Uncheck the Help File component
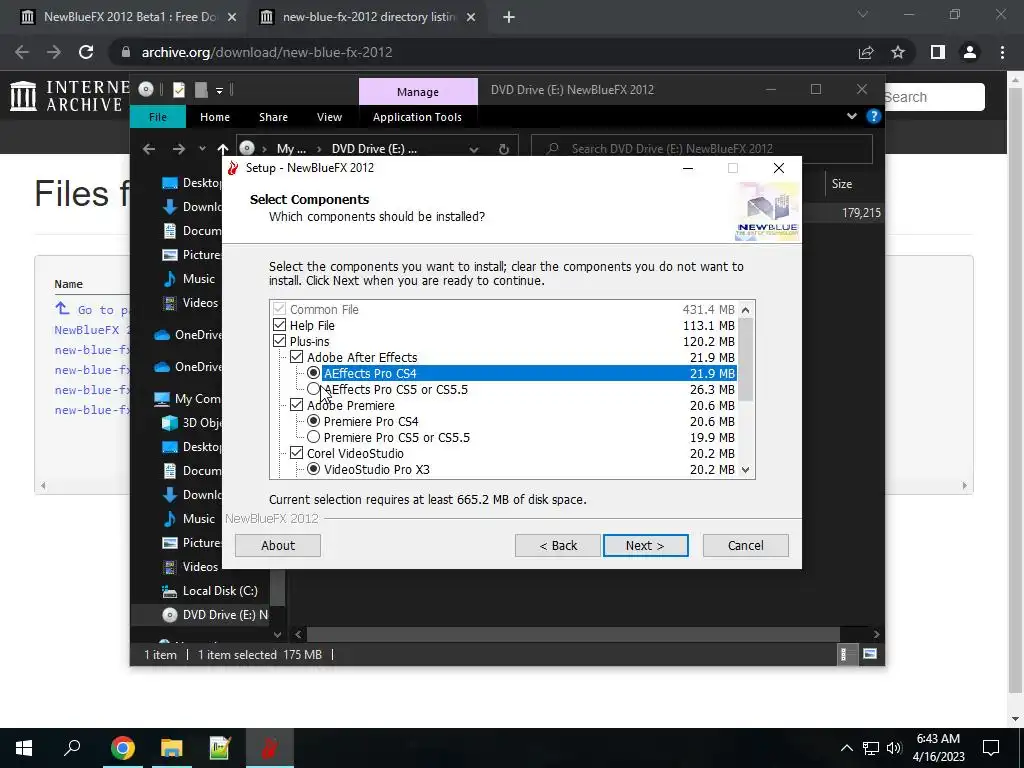1024x768 pixels. (x=280, y=325)
